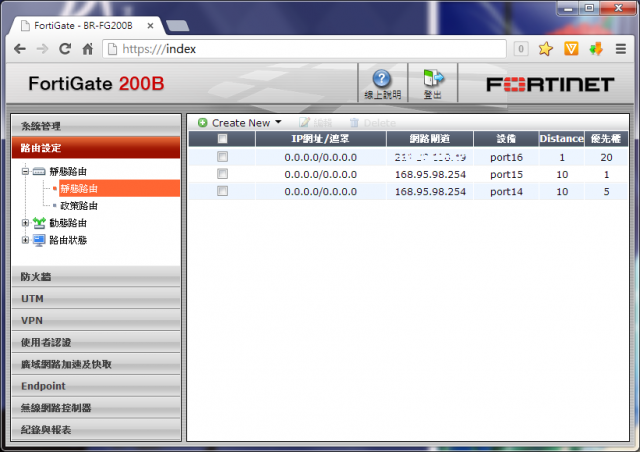Select the policy route tree item
This screenshot has height=452, width=640.
(x=79, y=206)
